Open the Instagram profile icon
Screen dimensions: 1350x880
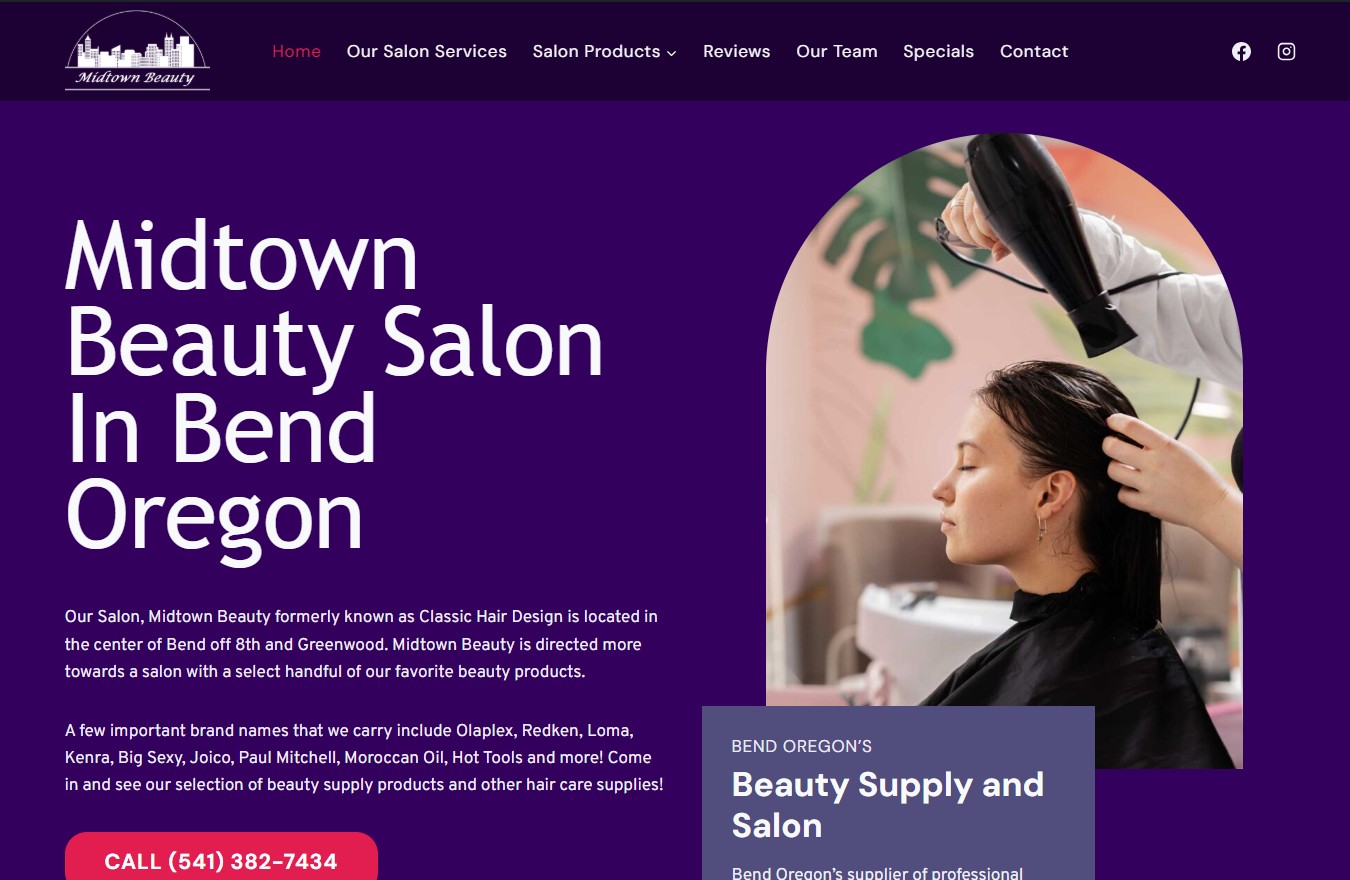point(1287,51)
